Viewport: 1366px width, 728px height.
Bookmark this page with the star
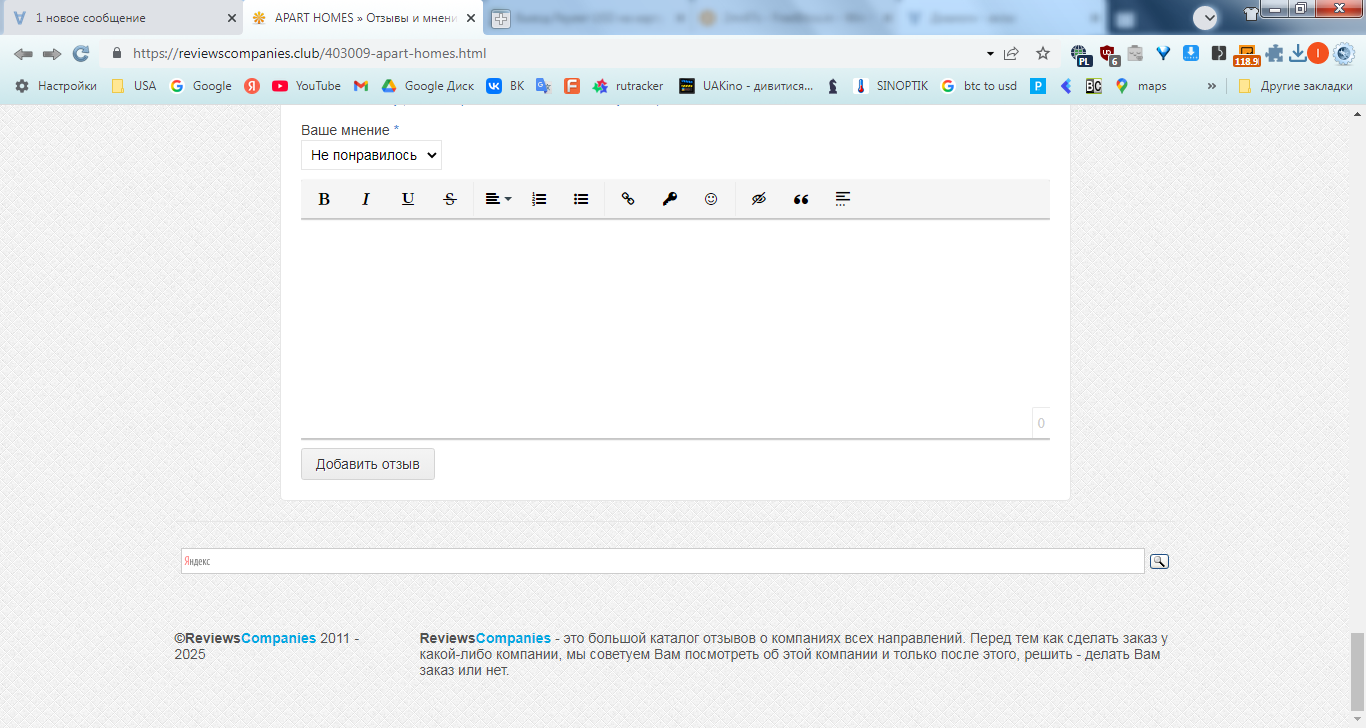click(1043, 53)
